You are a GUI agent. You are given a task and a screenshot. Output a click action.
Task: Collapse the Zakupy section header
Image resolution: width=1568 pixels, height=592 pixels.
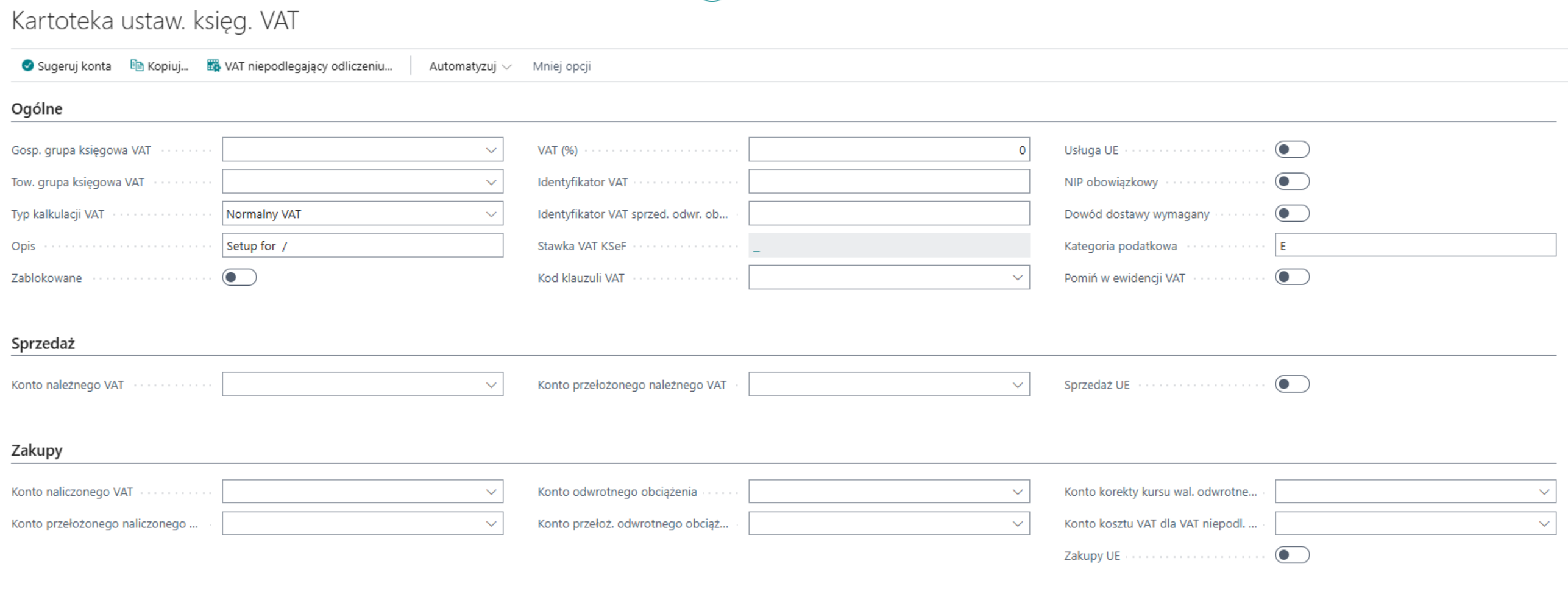37,451
